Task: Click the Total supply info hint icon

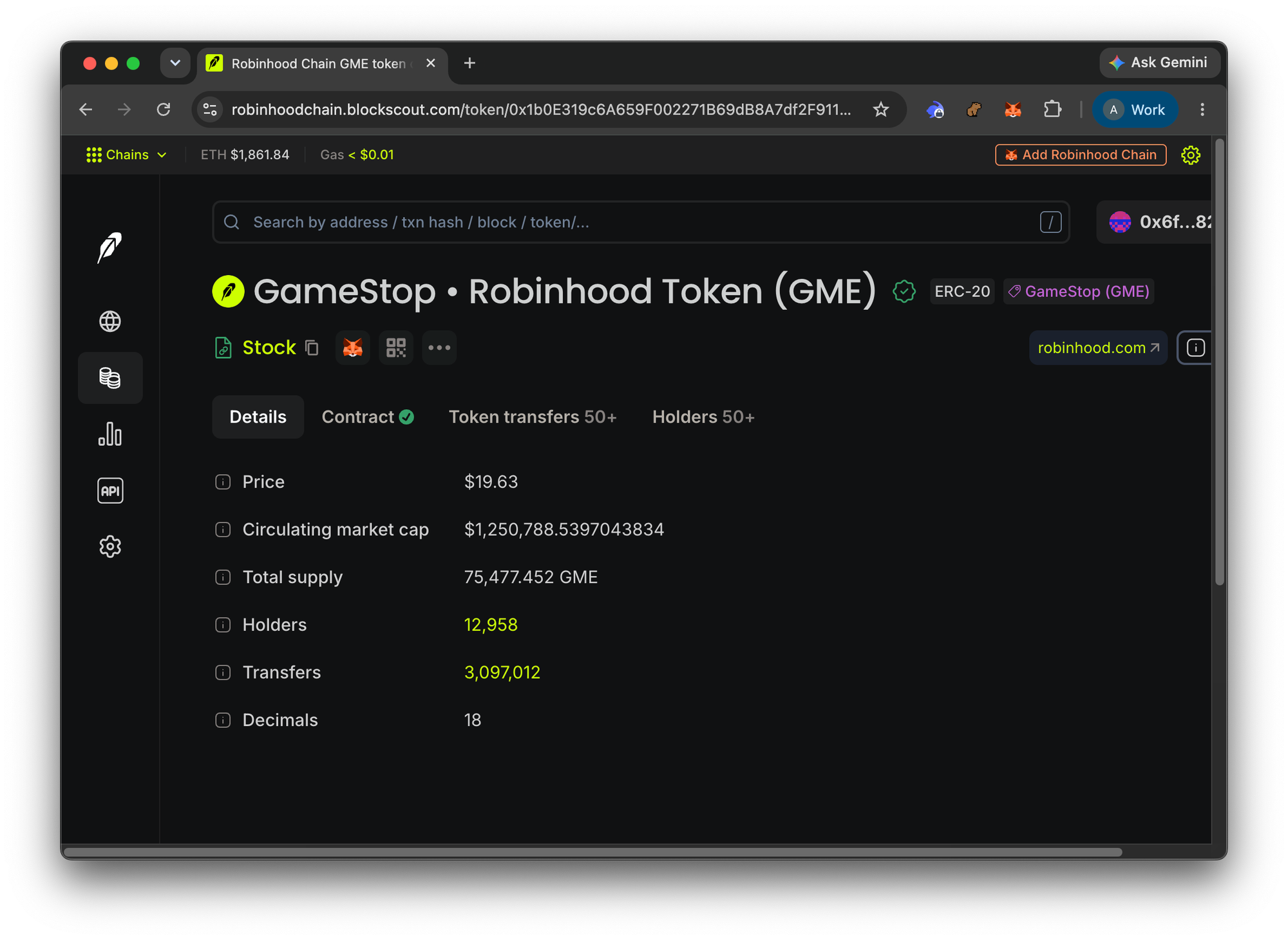Action: click(223, 577)
